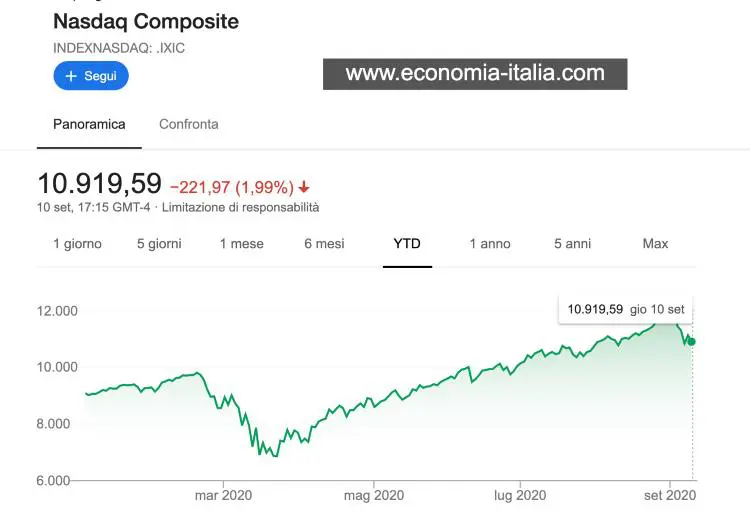The height and width of the screenshot is (525, 750).
Task: Click the 10.919,59 gio 10 set tooltip
Action: 626,309
